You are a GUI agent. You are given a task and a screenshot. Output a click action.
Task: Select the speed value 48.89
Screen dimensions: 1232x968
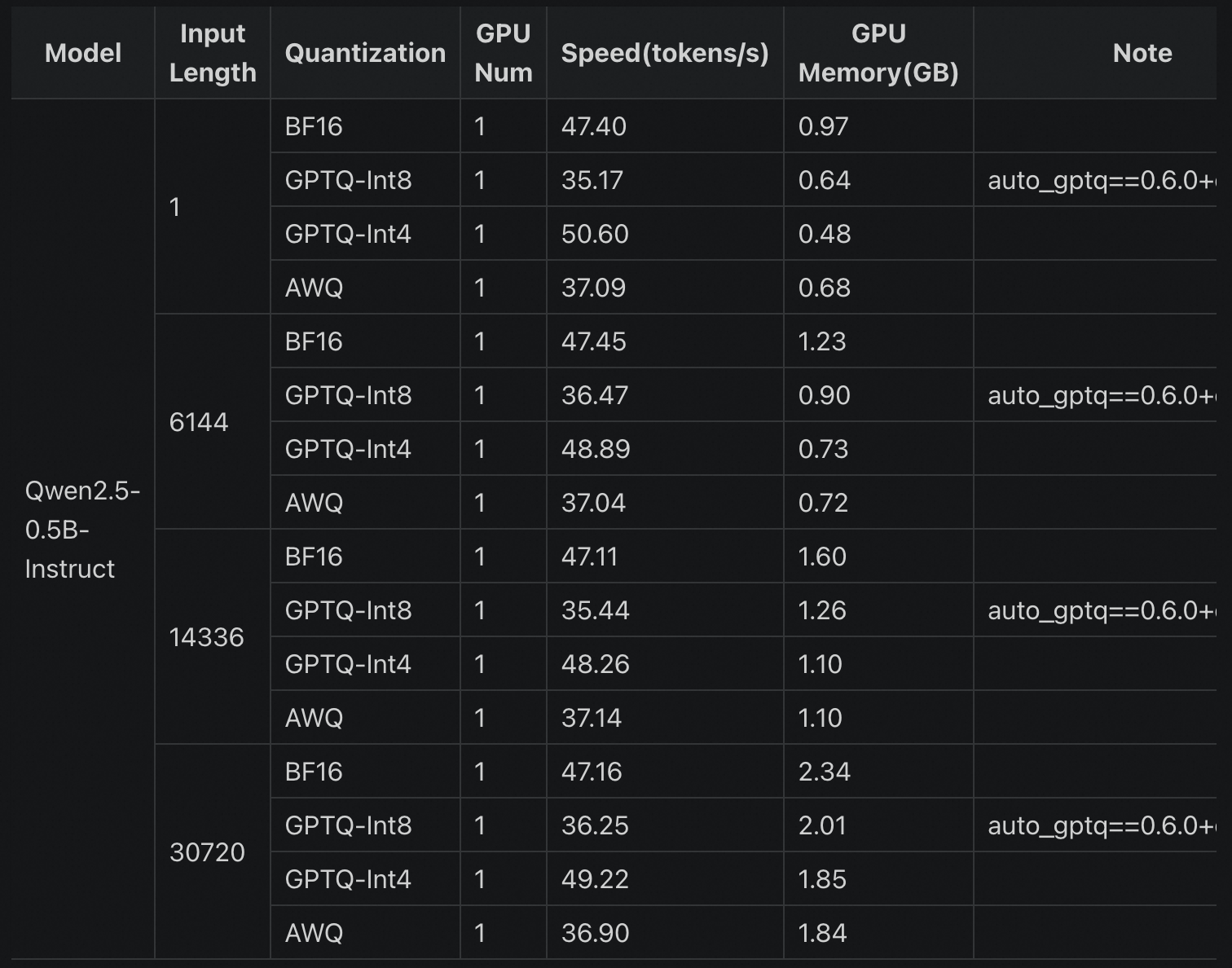tap(596, 449)
